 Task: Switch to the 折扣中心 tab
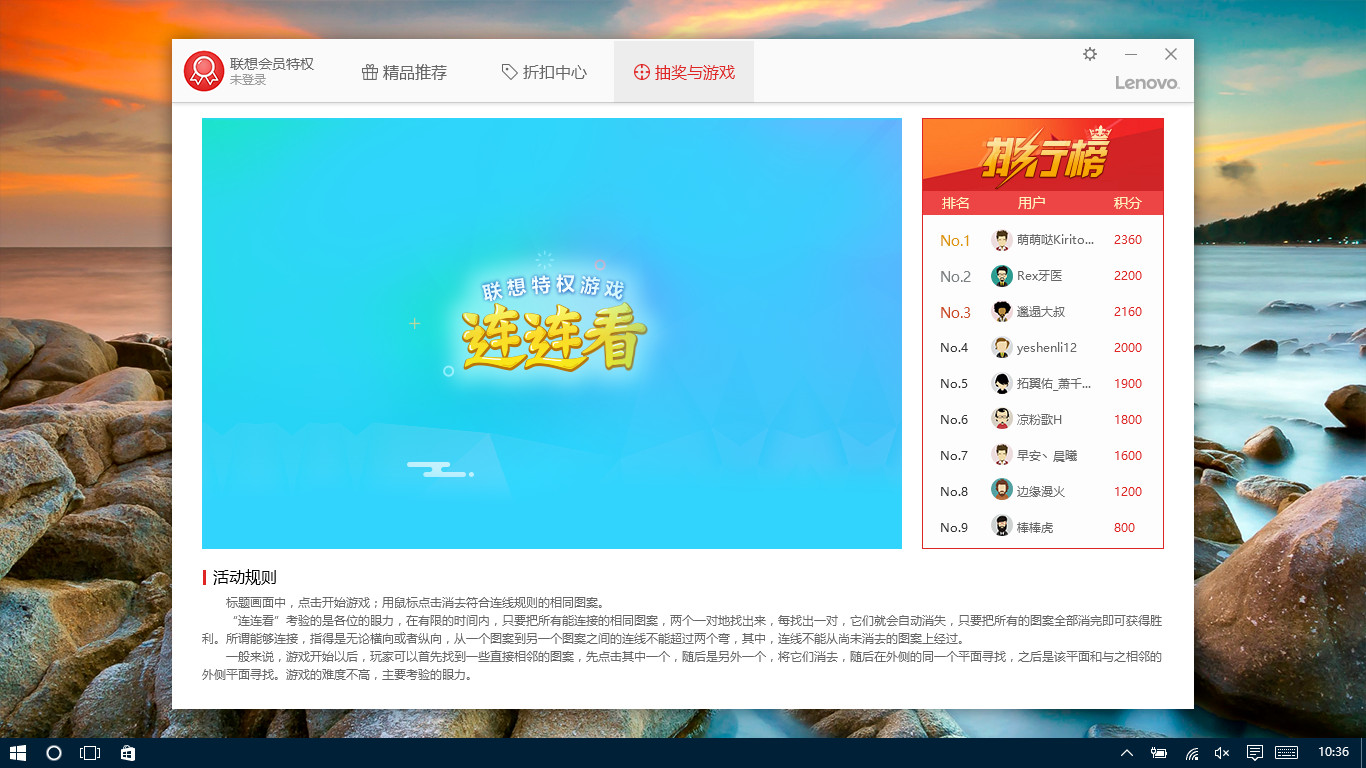point(544,72)
